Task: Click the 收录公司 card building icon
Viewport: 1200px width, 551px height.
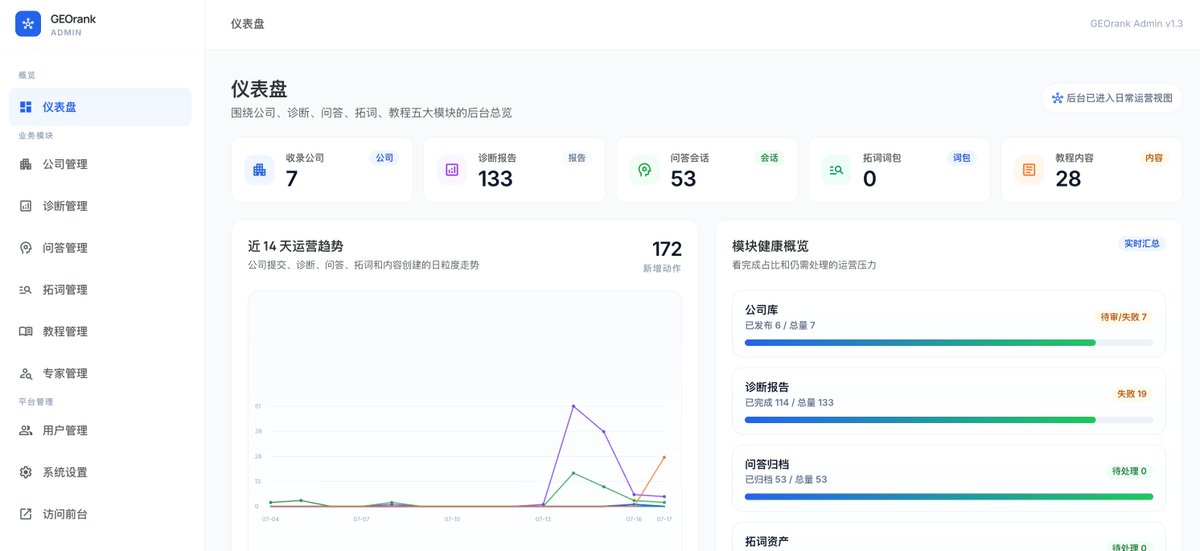Action: [260, 170]
